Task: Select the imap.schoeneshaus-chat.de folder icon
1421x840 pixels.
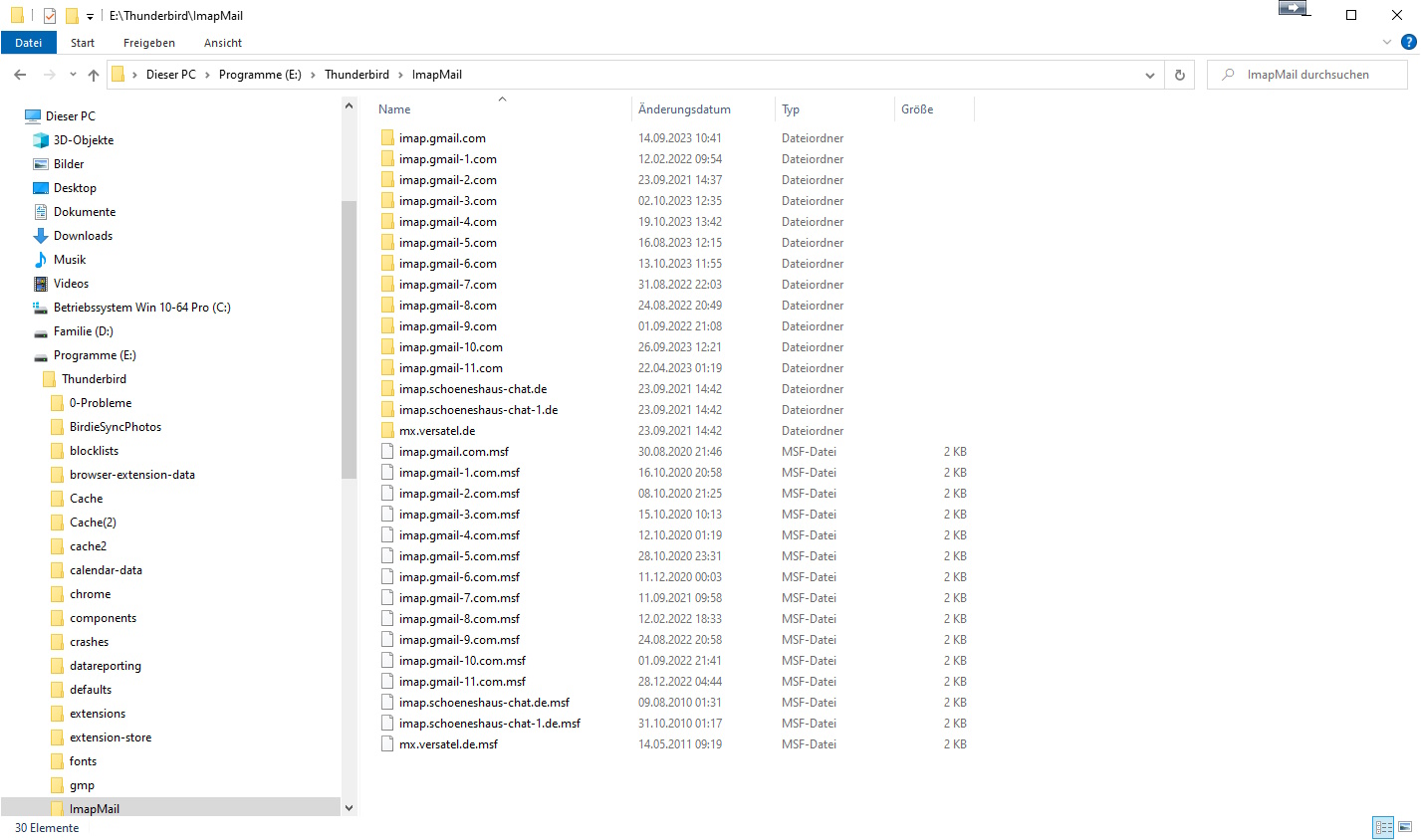Action: coord(387,389)
